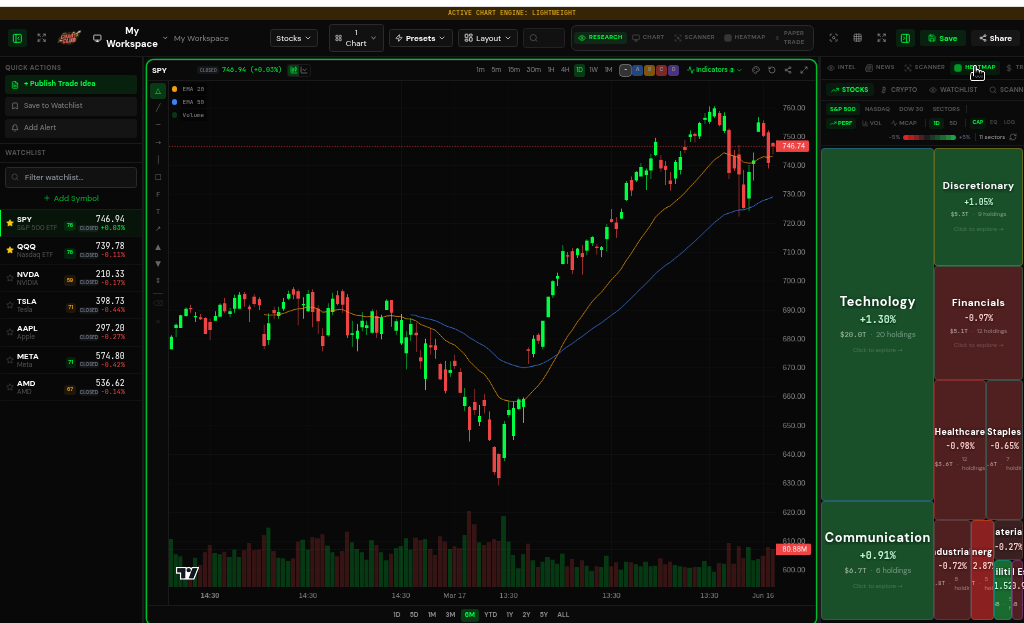The width and height of the screenshot is (1024, 623).
Task: Open the Layout dropdown
Action: pos(488,39)
